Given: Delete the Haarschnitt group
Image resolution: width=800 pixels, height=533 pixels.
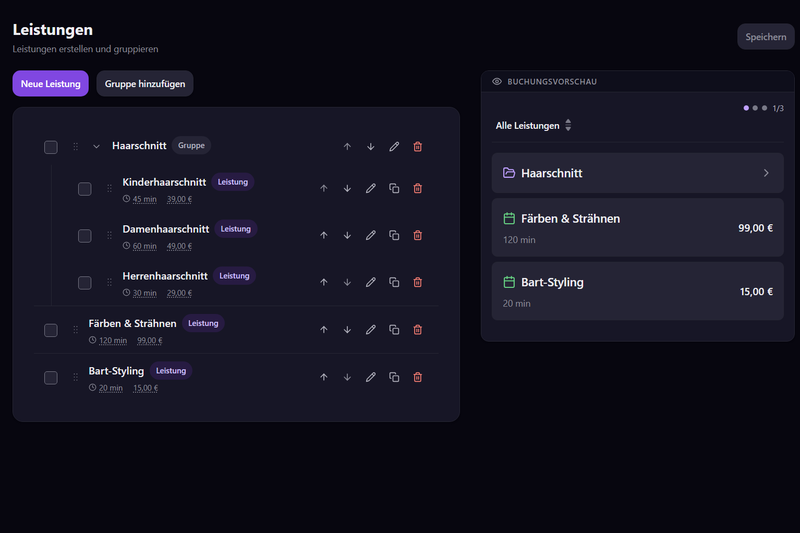Looking at the screenshot, I should click(417, 147).
